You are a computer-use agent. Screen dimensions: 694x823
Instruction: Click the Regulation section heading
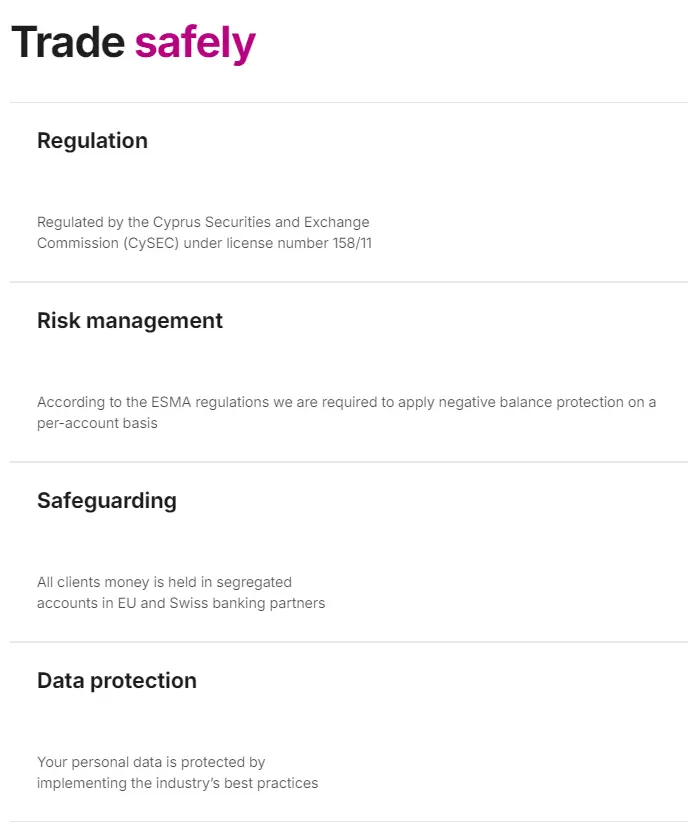coord(92,141)
